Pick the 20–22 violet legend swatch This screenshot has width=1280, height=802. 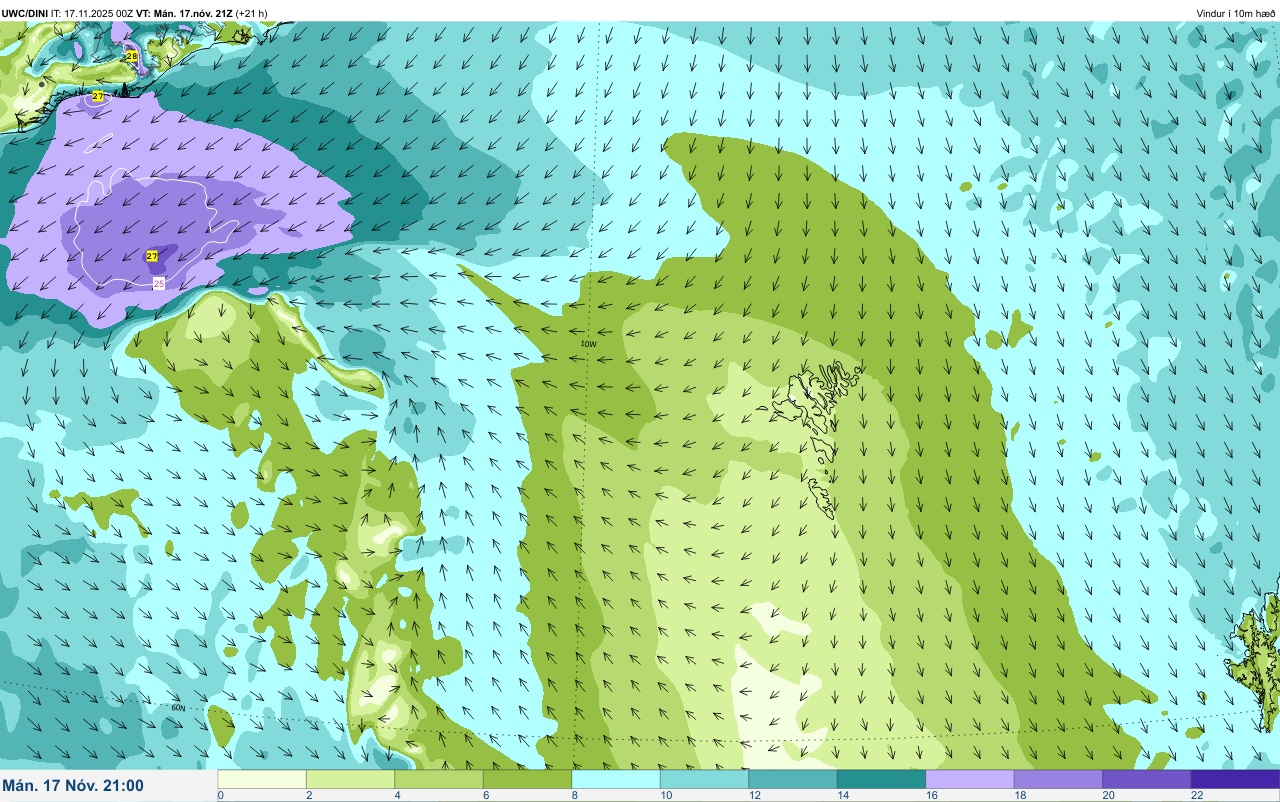coord(1147,779)
